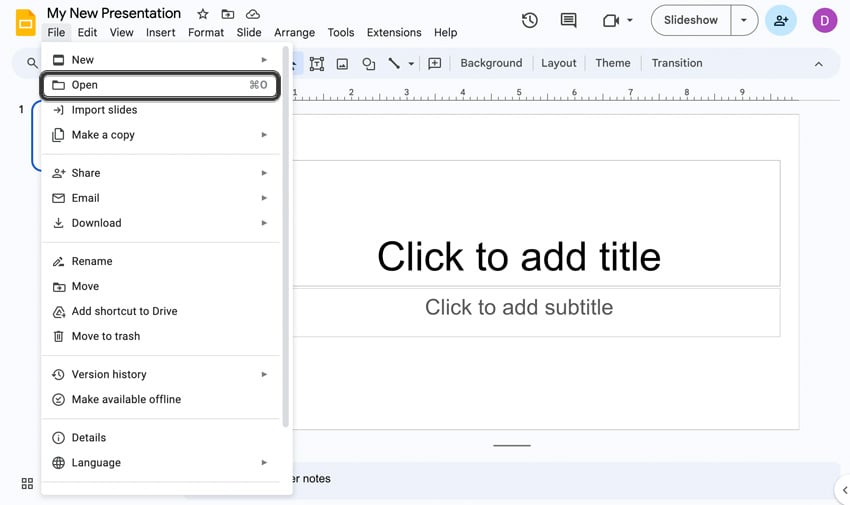Viewport: 850px width, 505px height.
Task: Toggle Make available offline option
Action: coord(126,399)
